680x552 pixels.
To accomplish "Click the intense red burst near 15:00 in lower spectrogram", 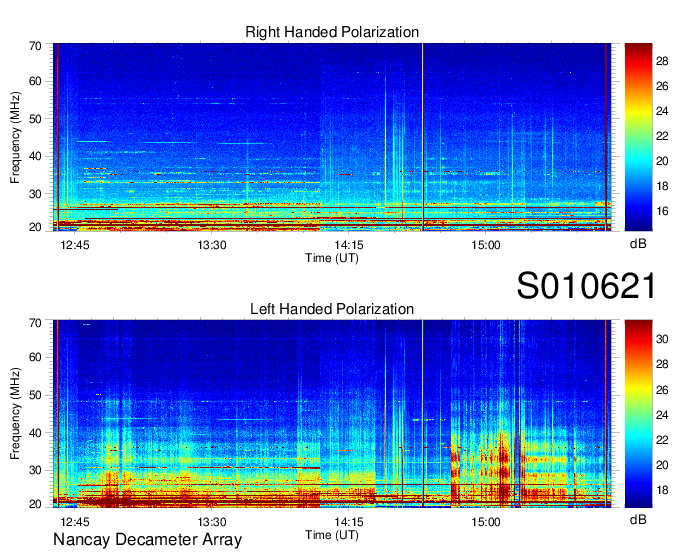I will pos(503,468).
